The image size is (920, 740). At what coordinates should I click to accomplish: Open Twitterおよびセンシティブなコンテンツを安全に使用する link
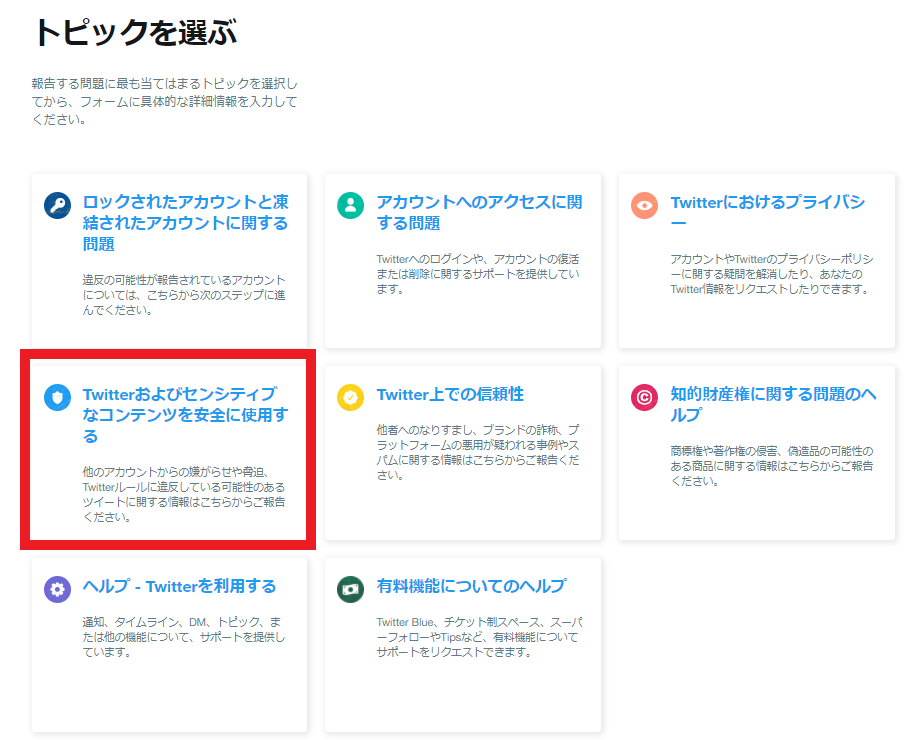click(185, 415)
